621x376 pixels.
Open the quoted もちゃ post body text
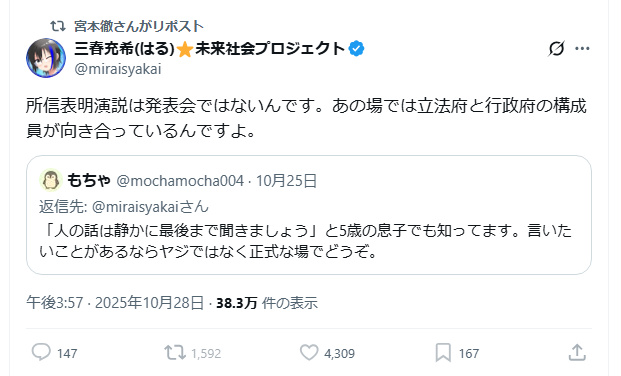[305, 241]
